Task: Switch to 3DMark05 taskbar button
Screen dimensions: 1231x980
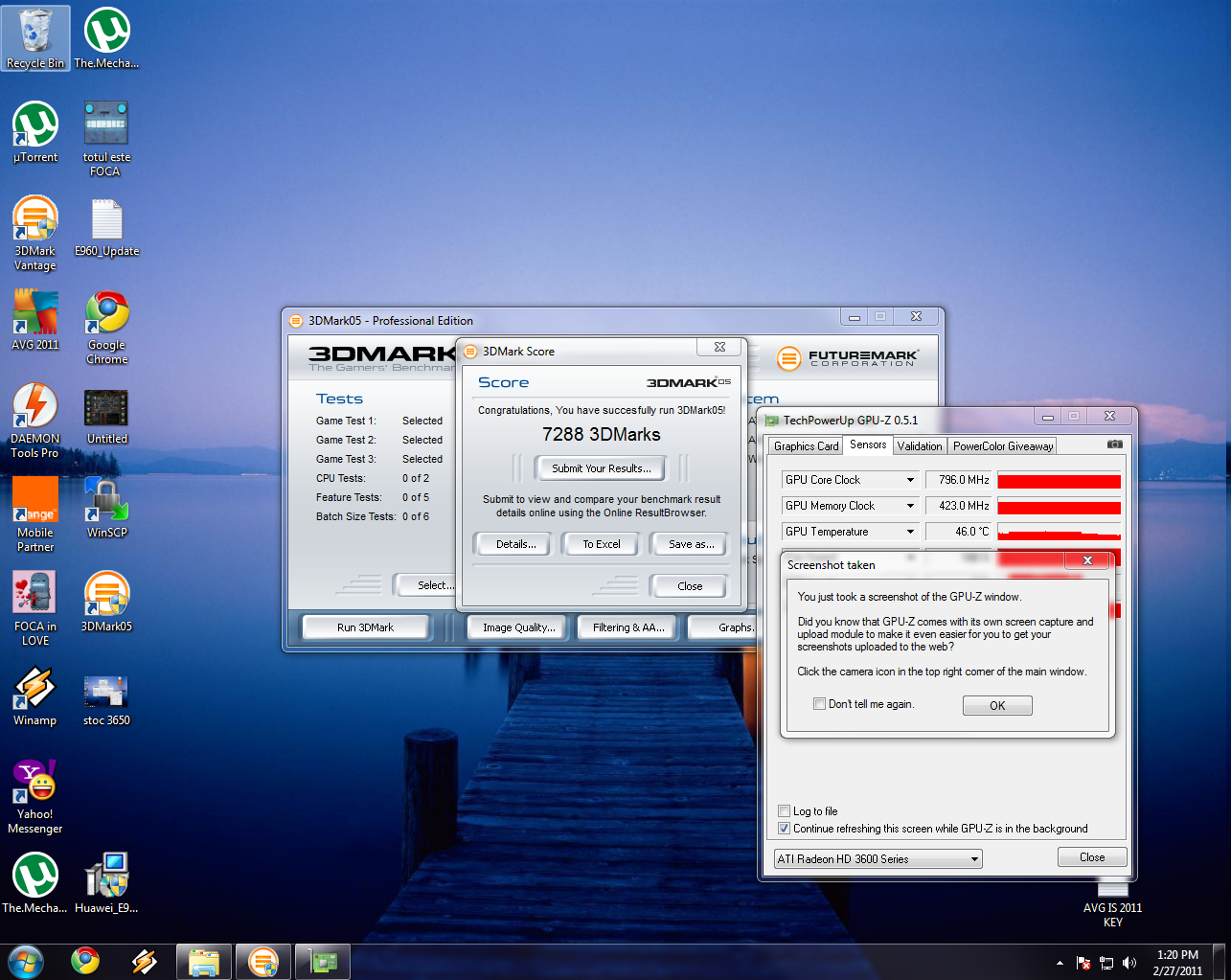Action: click(263, 962)
